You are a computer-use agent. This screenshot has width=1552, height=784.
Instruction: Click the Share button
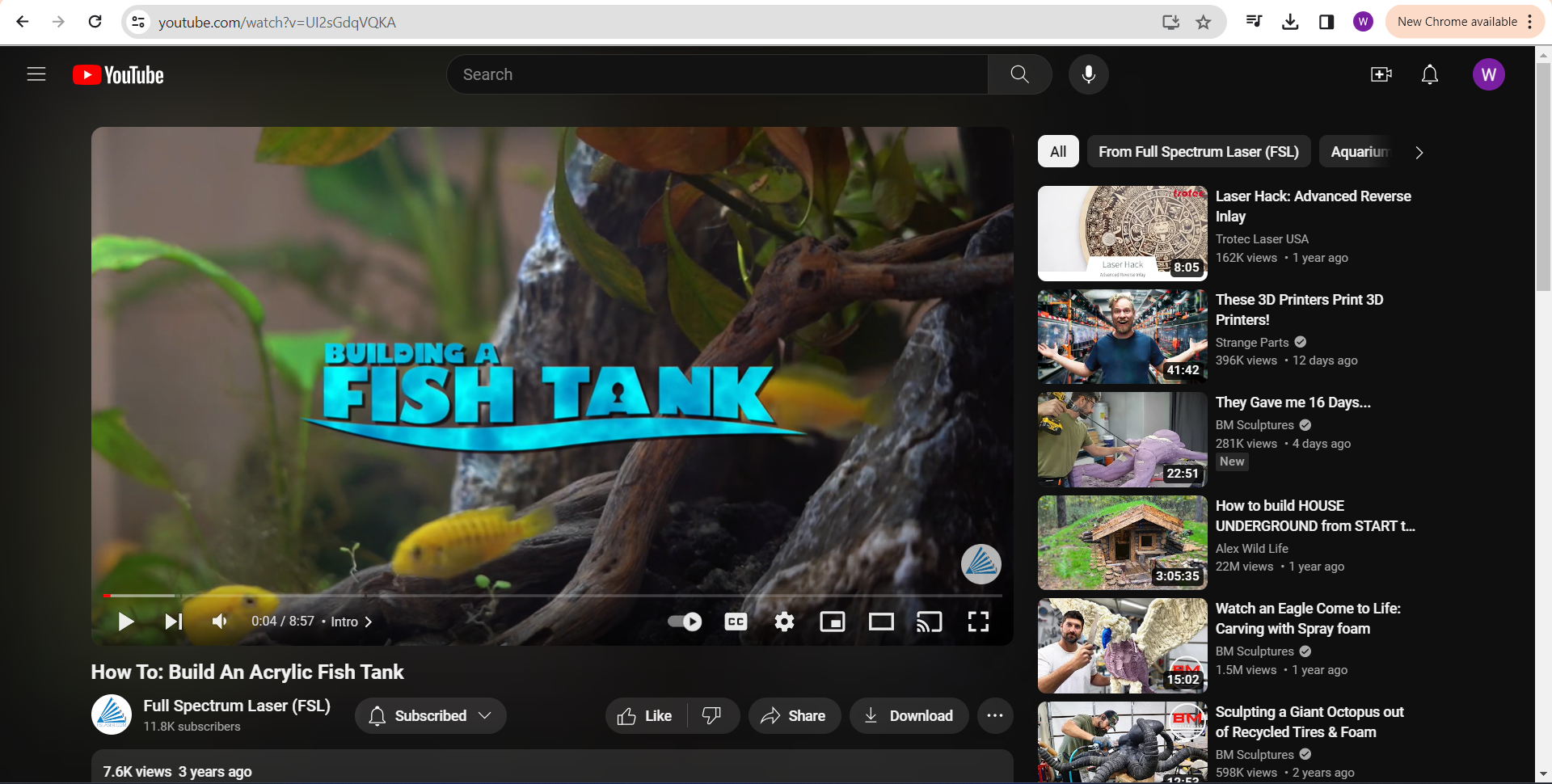coord(794,716)
